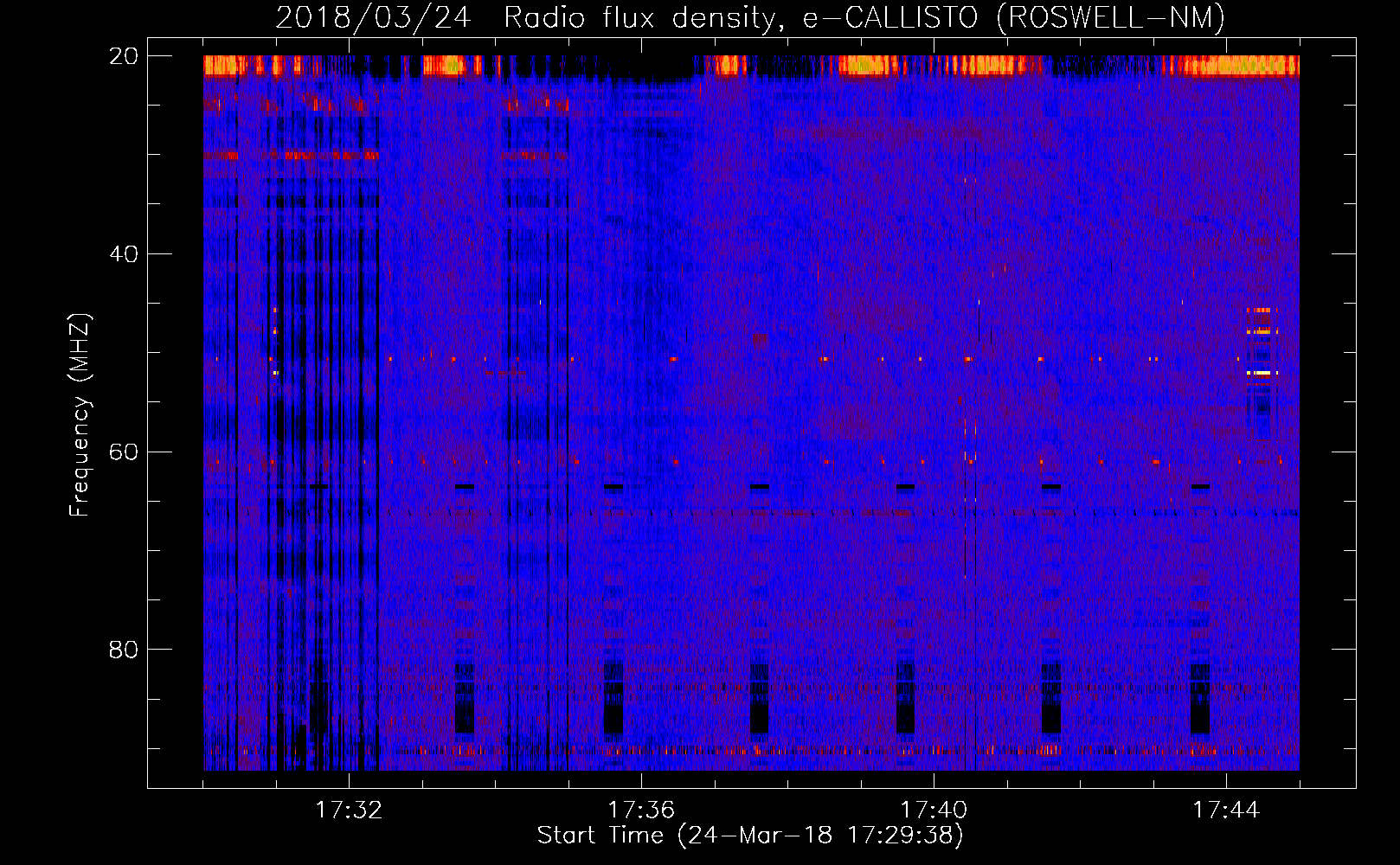Click the "17:40" time tick label
This screenshot has height=865, width=1400.
tap(934, 811)
